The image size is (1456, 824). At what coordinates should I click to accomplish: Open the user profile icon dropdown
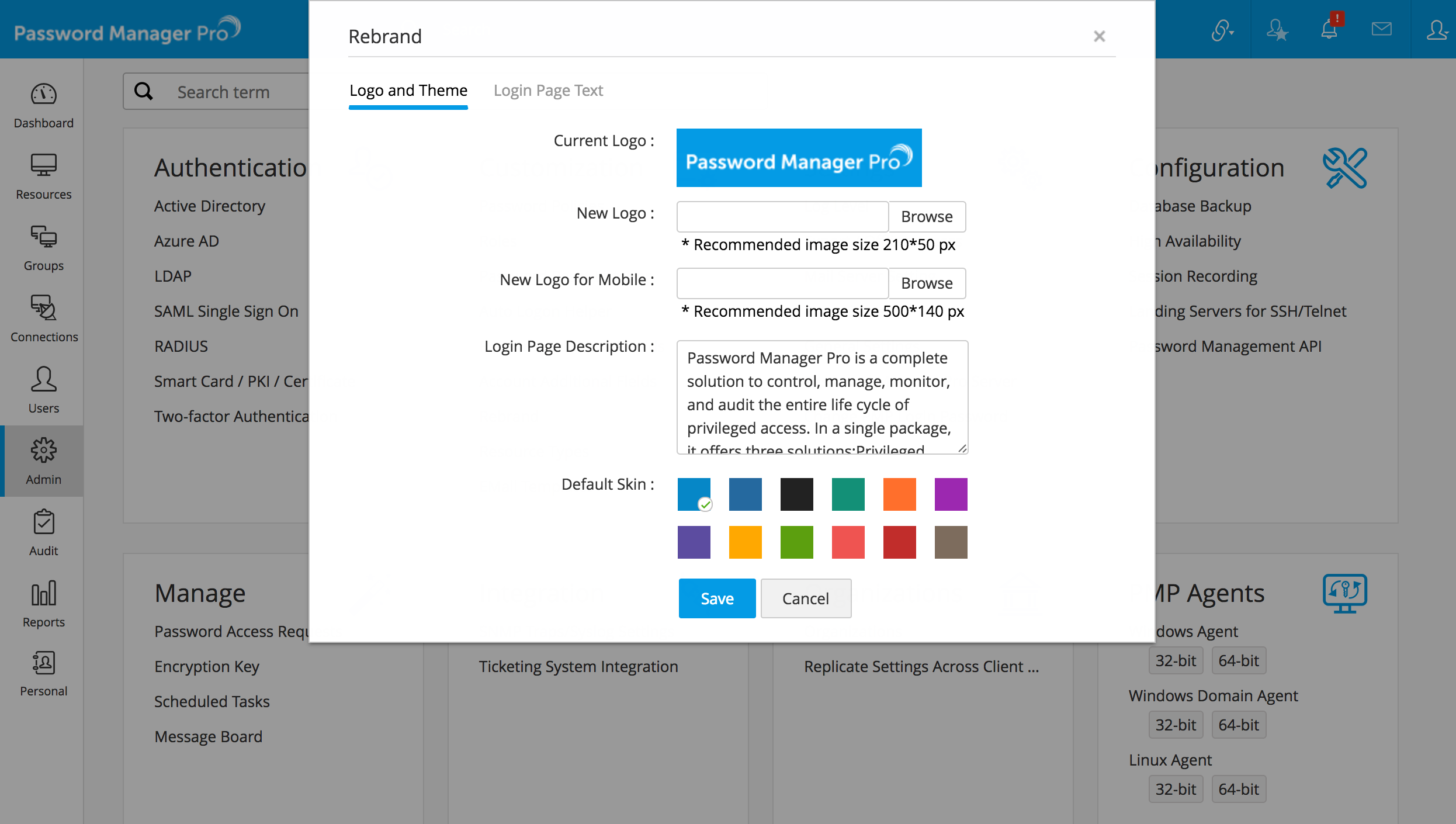pyautogui.click(x=1436, y=29)
